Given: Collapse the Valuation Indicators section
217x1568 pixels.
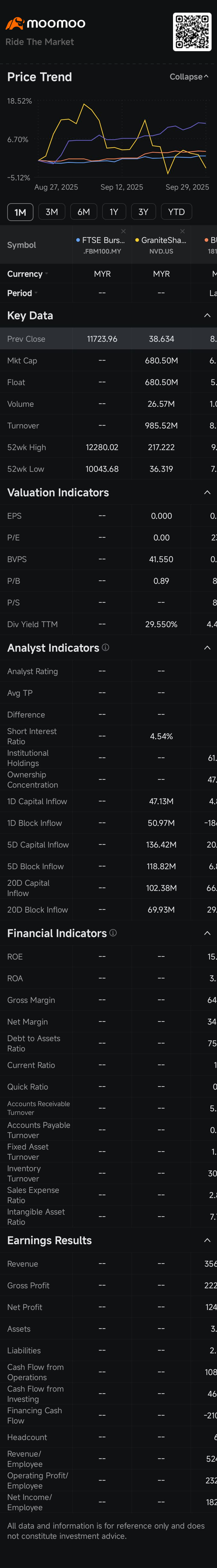Looking at the screenshot, I should [207, 493].
